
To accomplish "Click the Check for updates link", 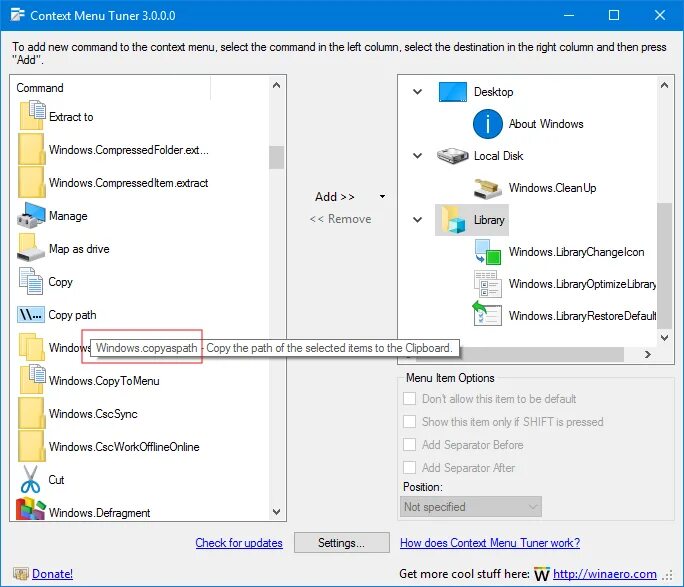I will (239, 543).
